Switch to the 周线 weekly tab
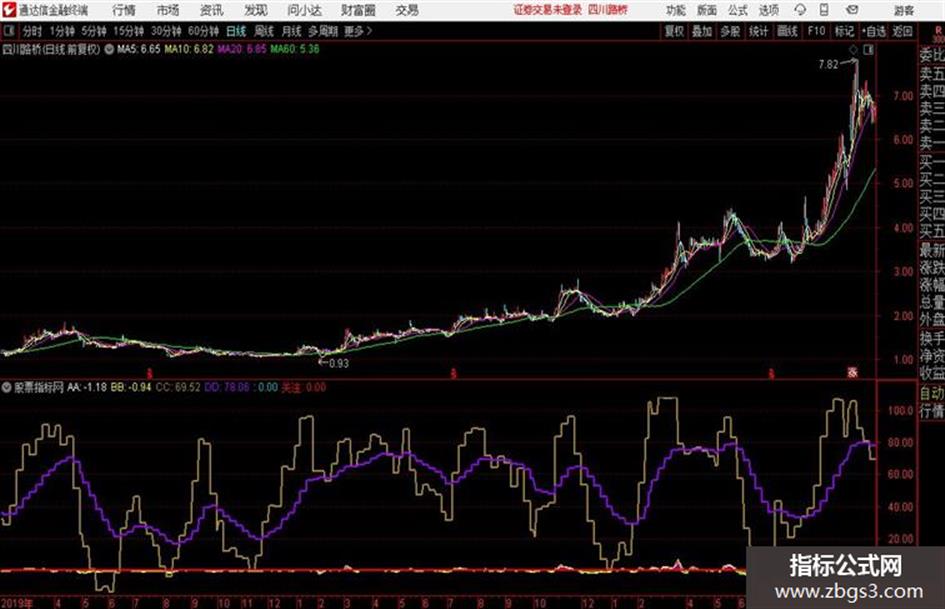 [x=264, y=31]
